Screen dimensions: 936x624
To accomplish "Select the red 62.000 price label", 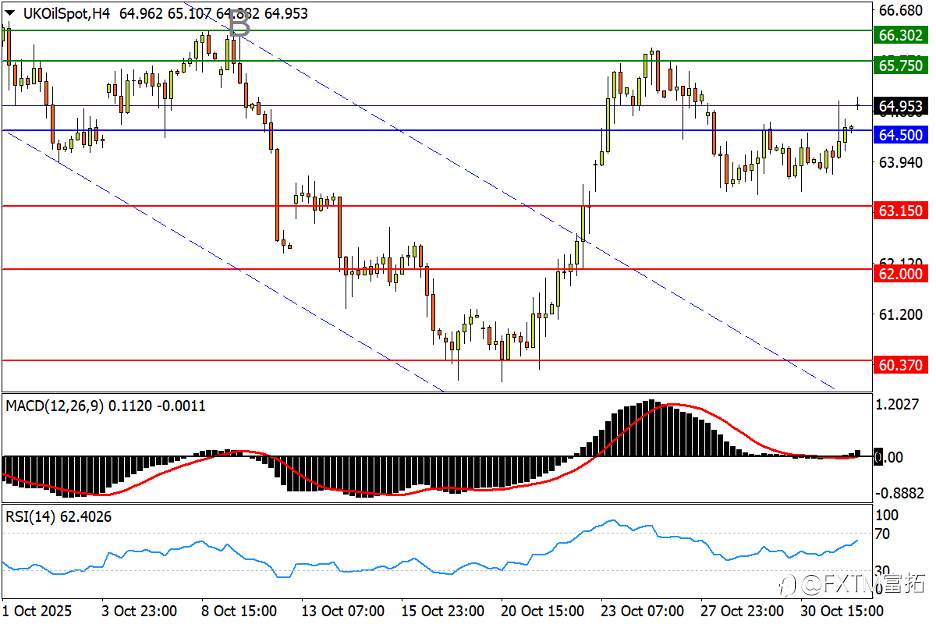I will coord(901,273).
